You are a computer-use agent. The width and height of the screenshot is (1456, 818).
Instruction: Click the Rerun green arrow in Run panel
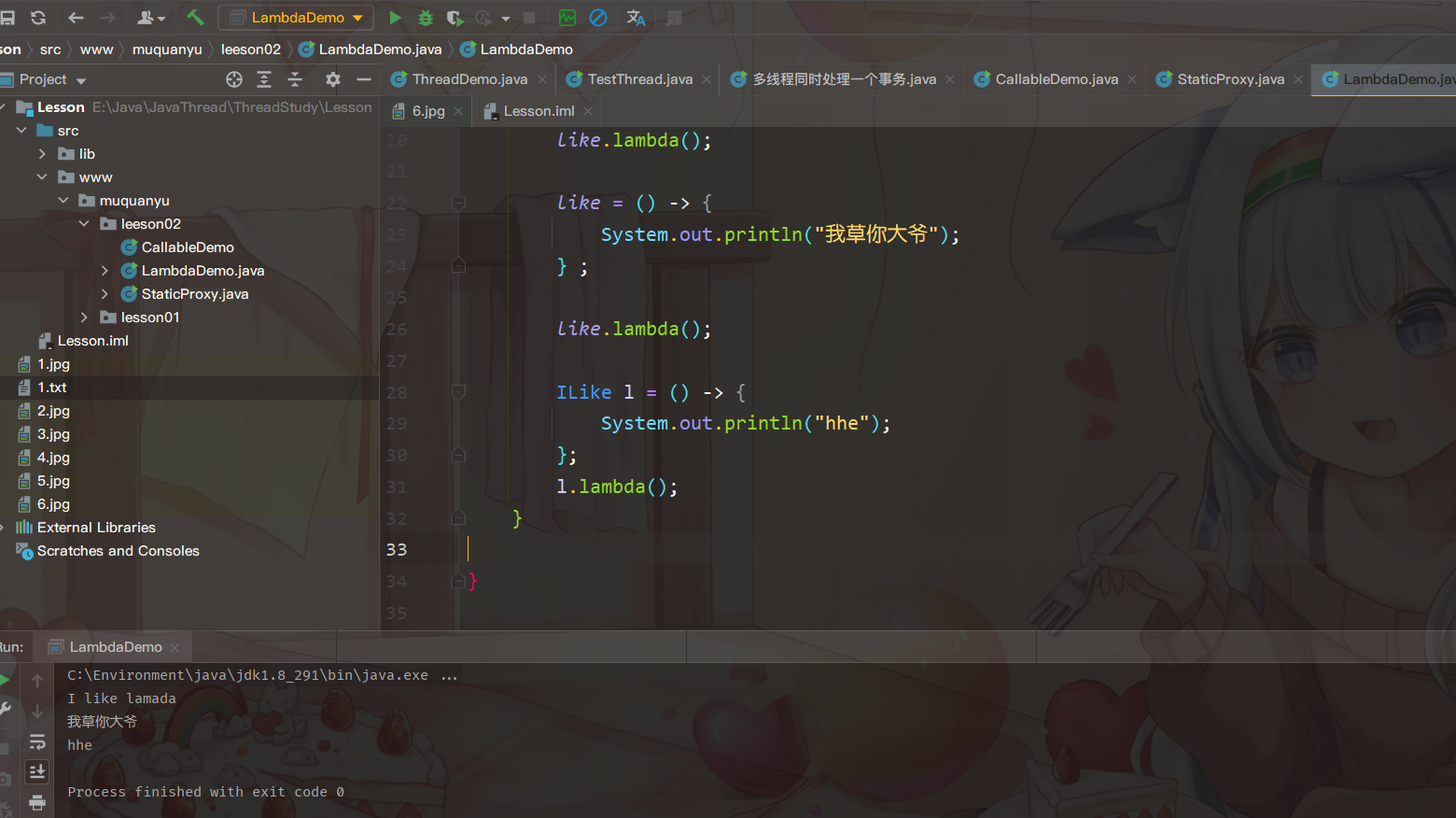click(x=5, y=680)
